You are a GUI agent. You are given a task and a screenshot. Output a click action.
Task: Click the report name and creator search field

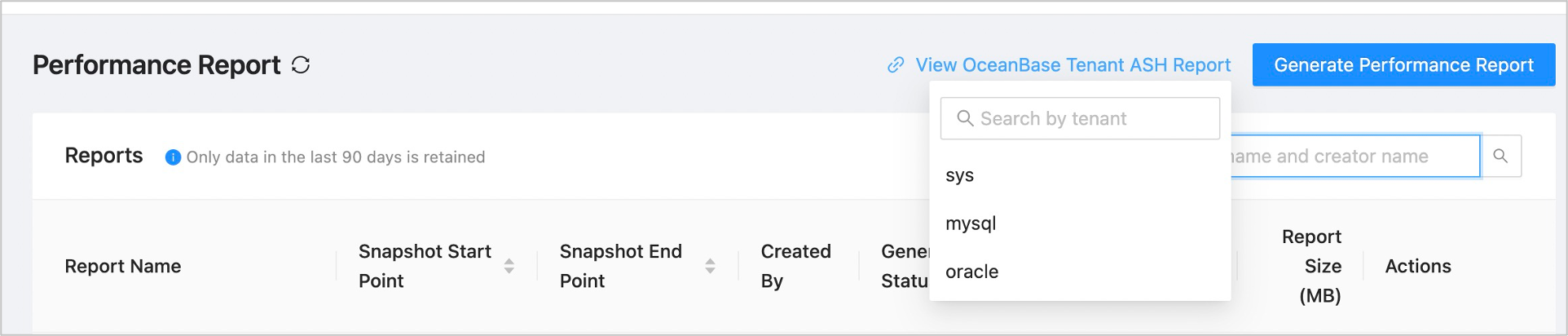coord(1353,157)
